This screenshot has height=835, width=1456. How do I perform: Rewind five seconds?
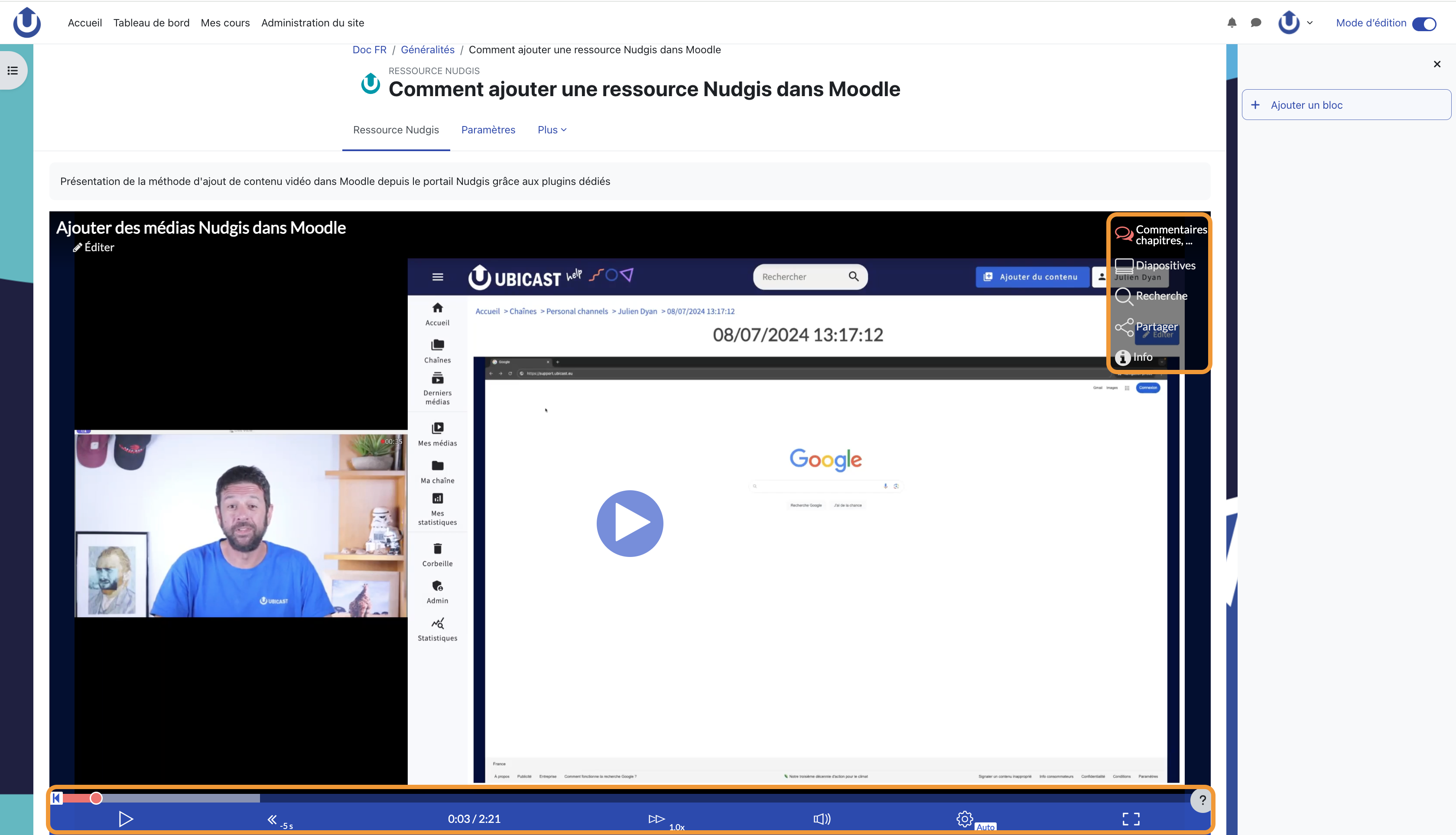pos(279,820)
